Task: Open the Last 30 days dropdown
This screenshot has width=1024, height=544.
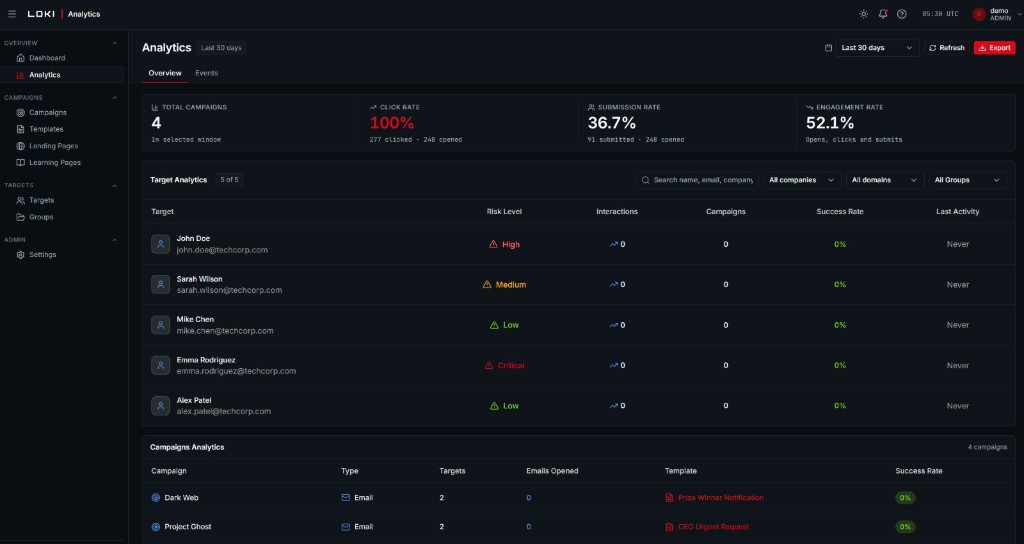Action: (877, 48)
